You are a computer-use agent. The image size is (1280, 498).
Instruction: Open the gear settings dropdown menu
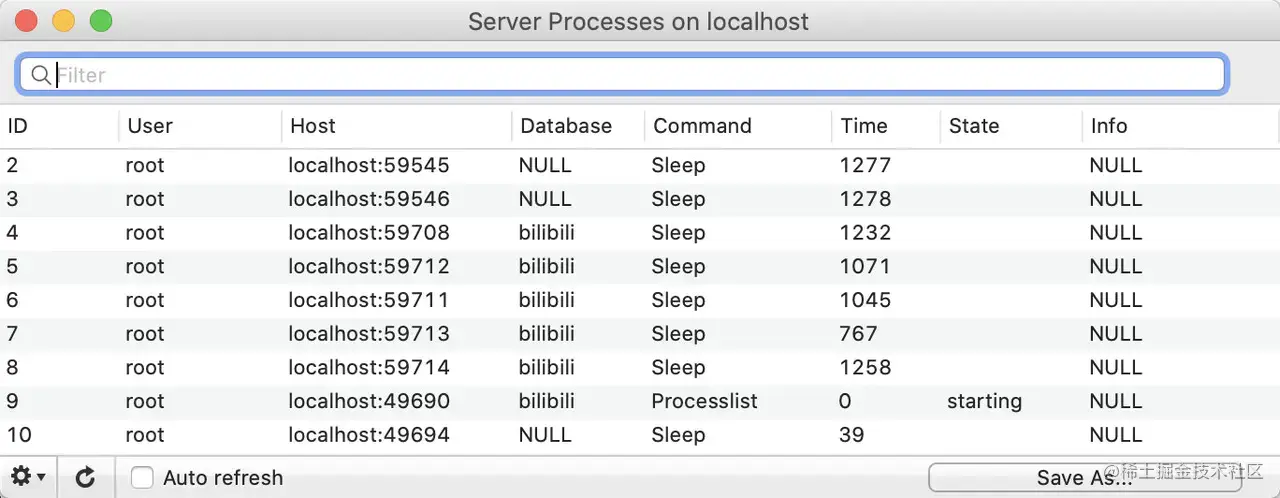pos(28,478)
